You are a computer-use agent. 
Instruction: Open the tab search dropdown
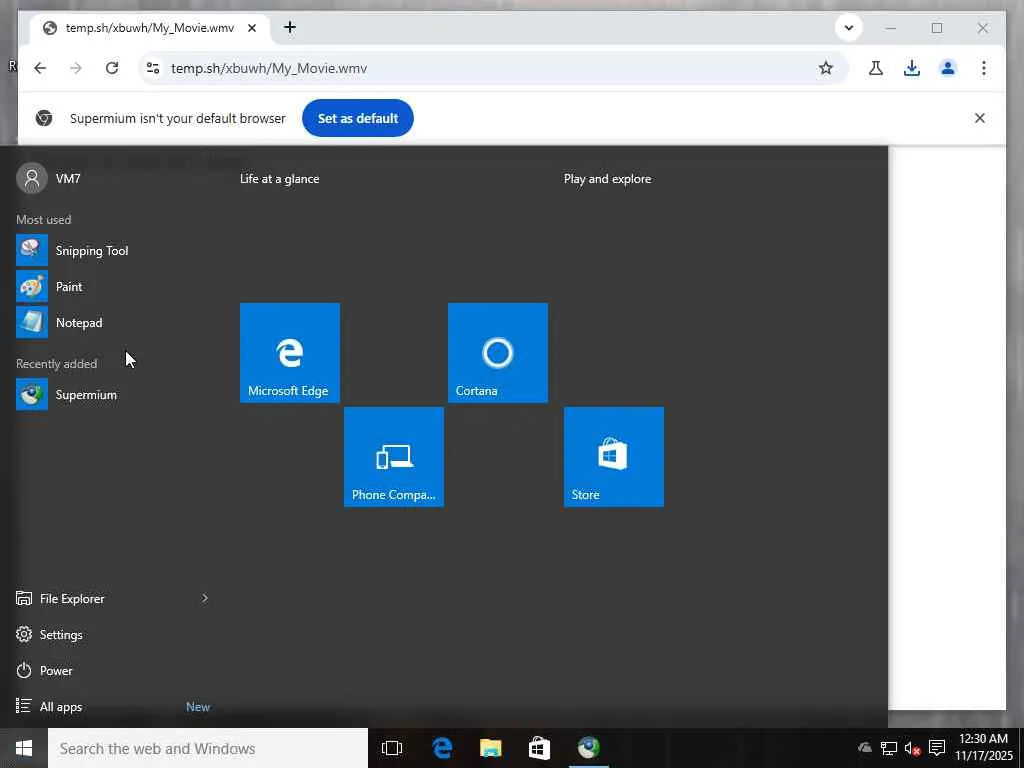849,28
